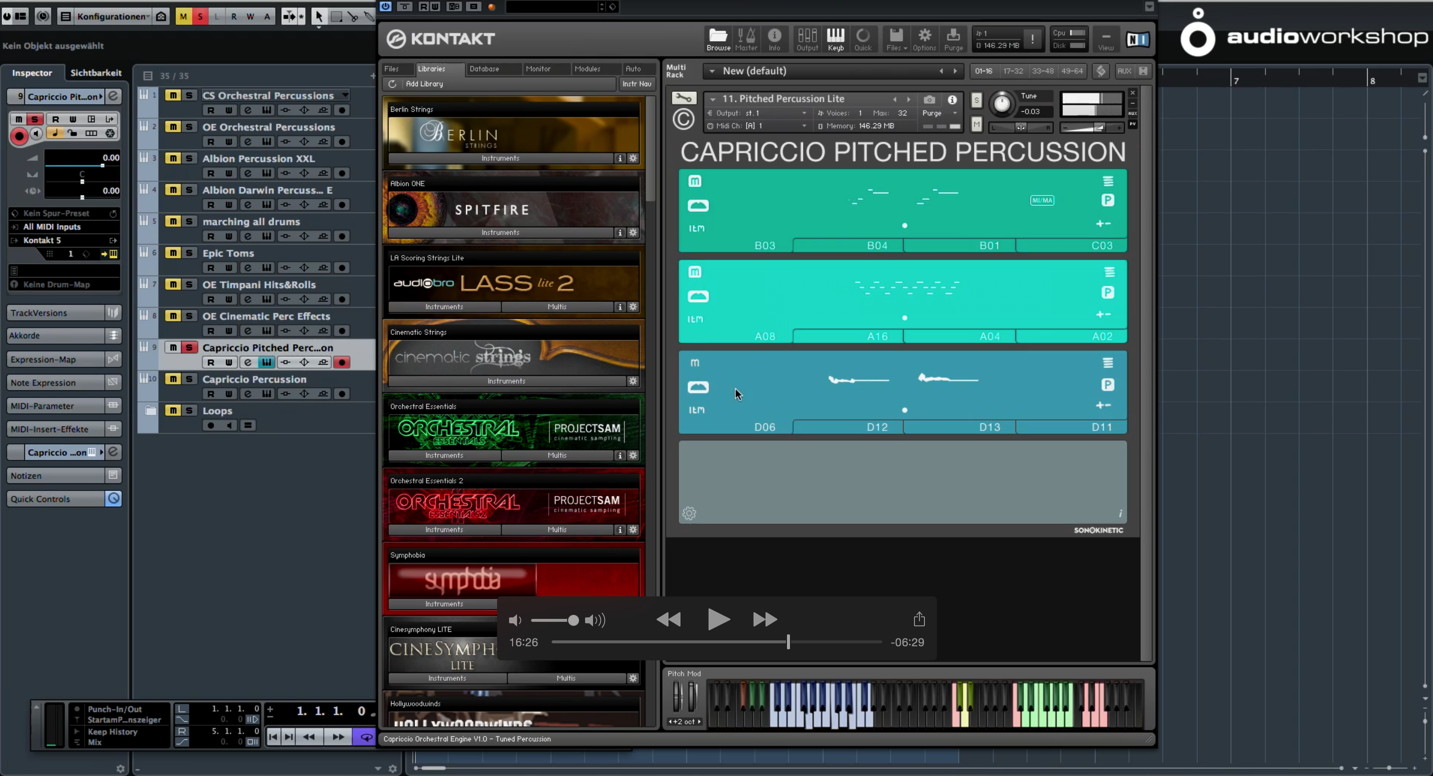
Task: Click the info icon for Pitched Percussion Lite
Action: coord(952,99)
